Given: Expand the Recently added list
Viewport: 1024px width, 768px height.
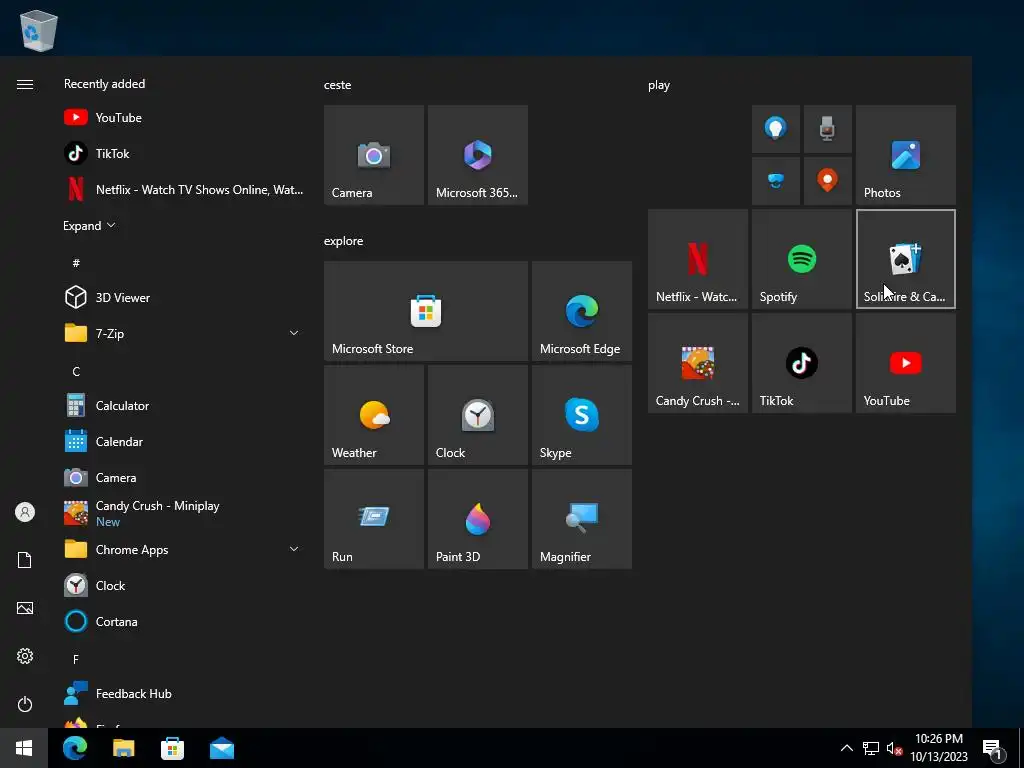Looking at the screenshot, I should [89, 226].
